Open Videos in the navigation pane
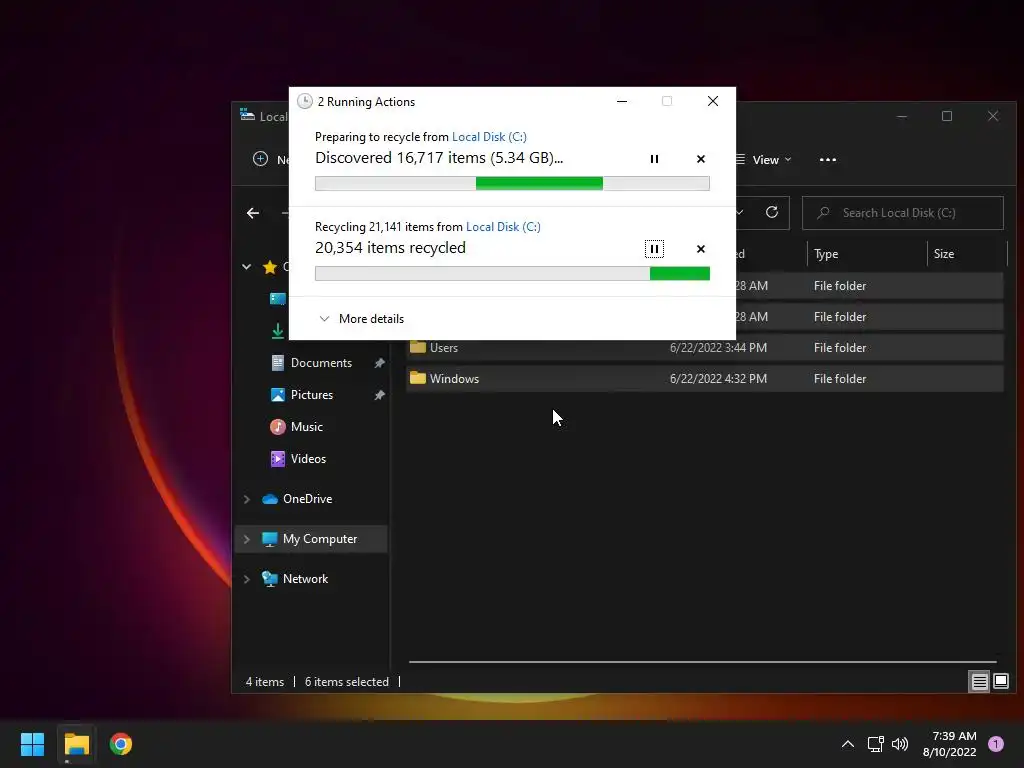The height and width of the screenshot is (768, 1024). pyautogui.click(x=308, y=458)
